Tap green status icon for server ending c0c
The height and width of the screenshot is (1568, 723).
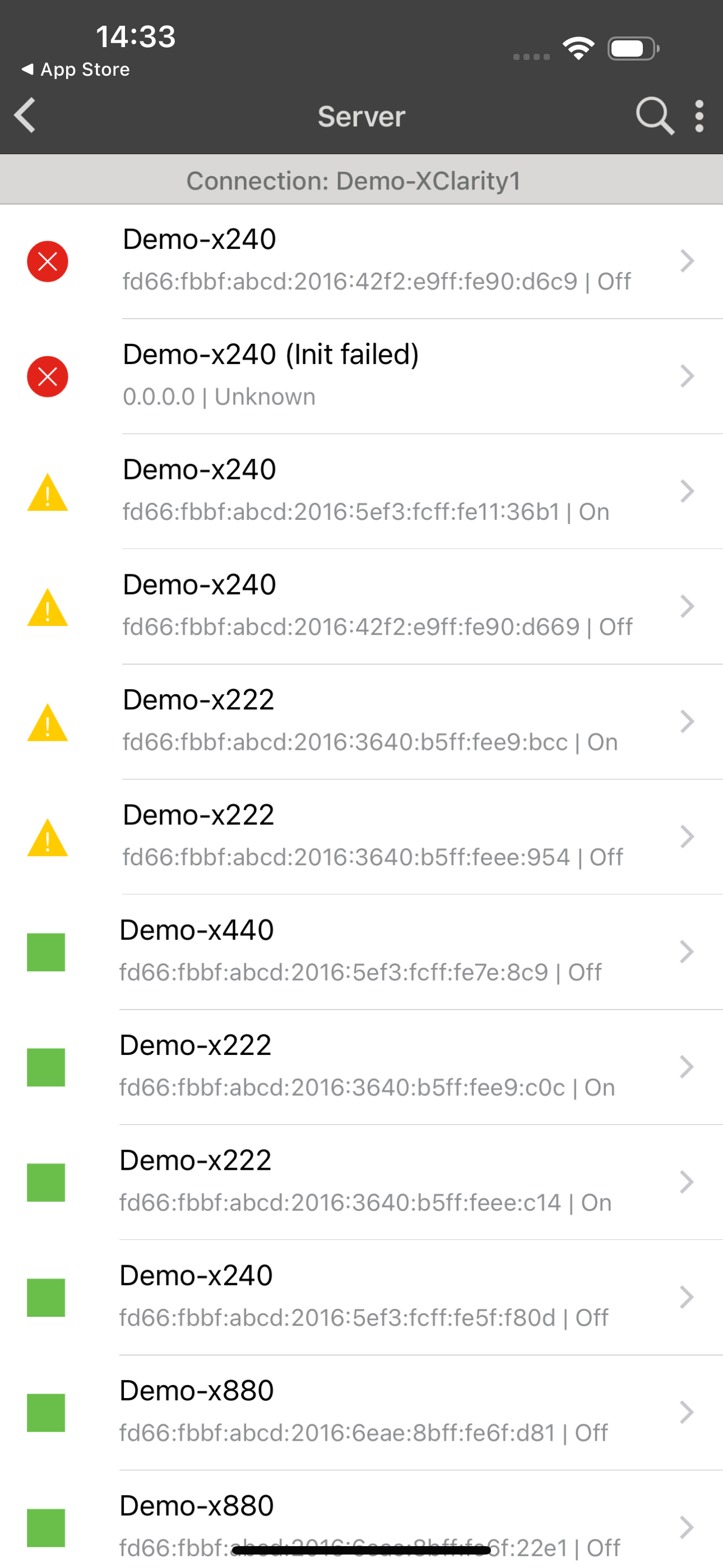pos(47,1067)
